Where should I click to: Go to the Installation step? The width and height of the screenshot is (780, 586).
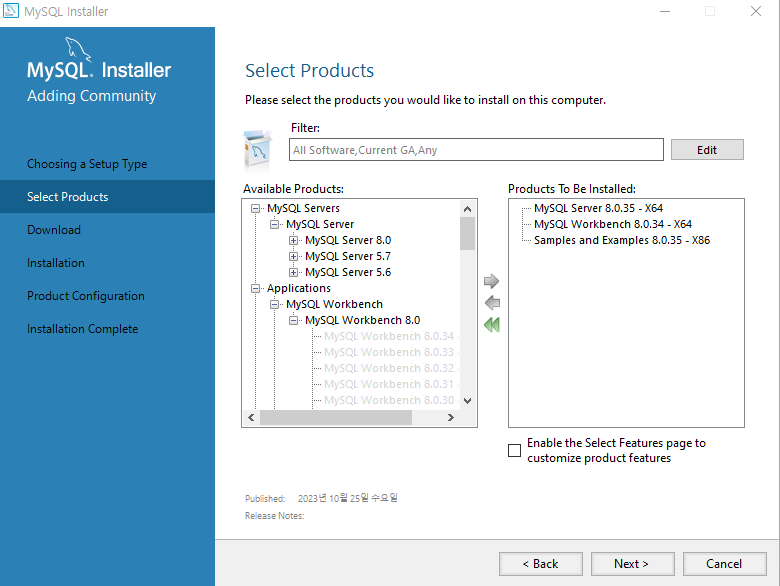point(56,263)
